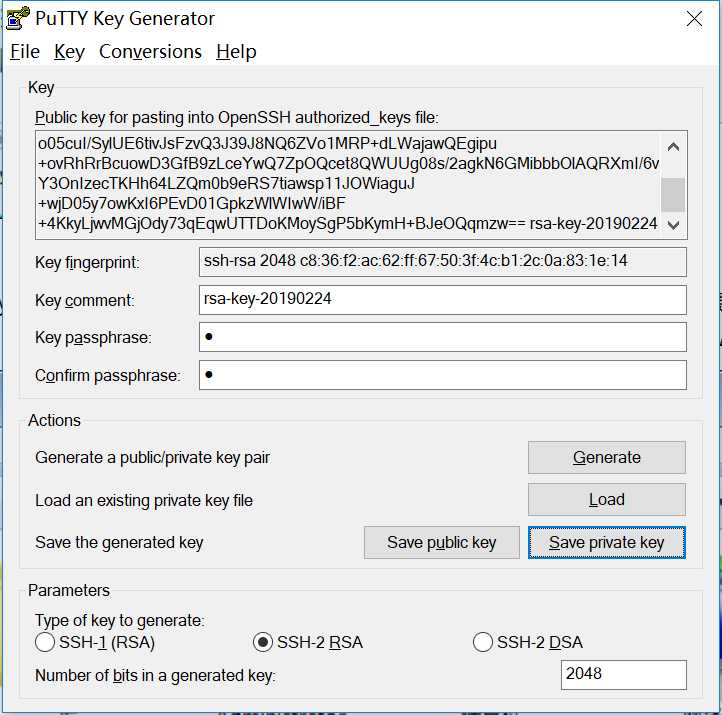Click the Parameters group heading
Screen dimensions: 722x715
[69, 590]
